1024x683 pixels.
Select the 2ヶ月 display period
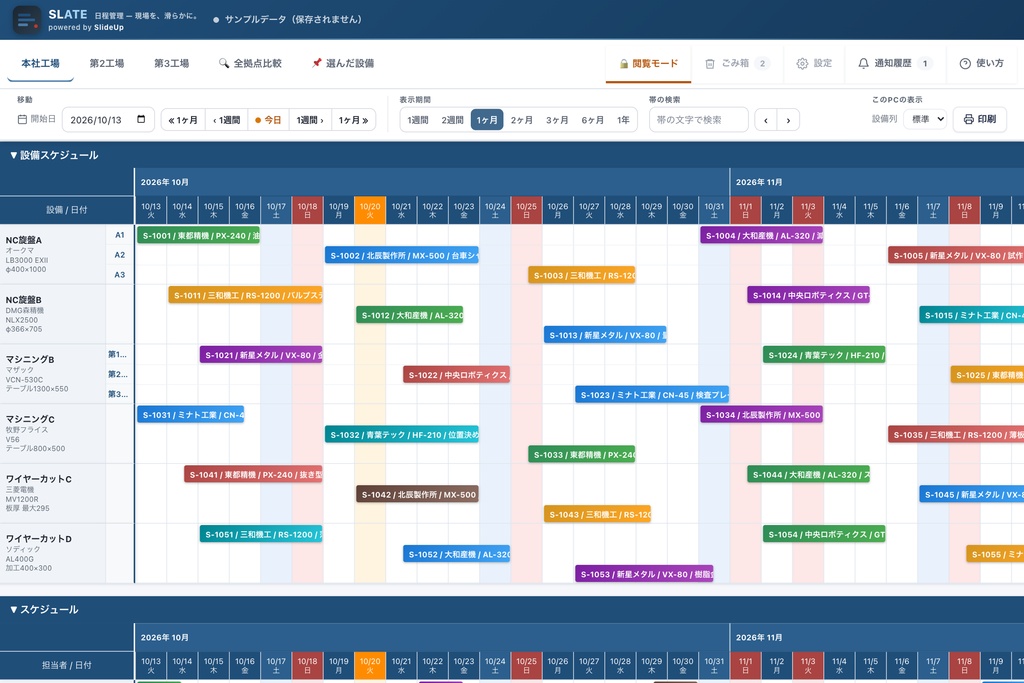tap(521, 120)
